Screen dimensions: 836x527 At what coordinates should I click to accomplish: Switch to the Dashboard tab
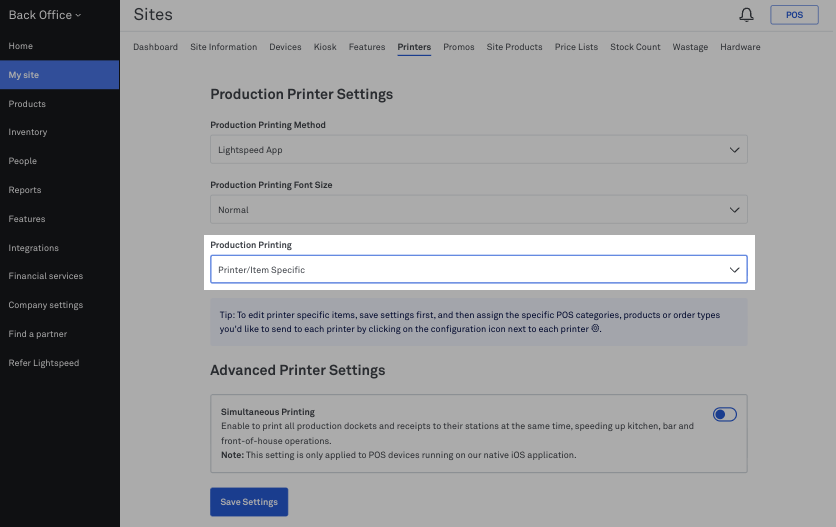(155, 47)
